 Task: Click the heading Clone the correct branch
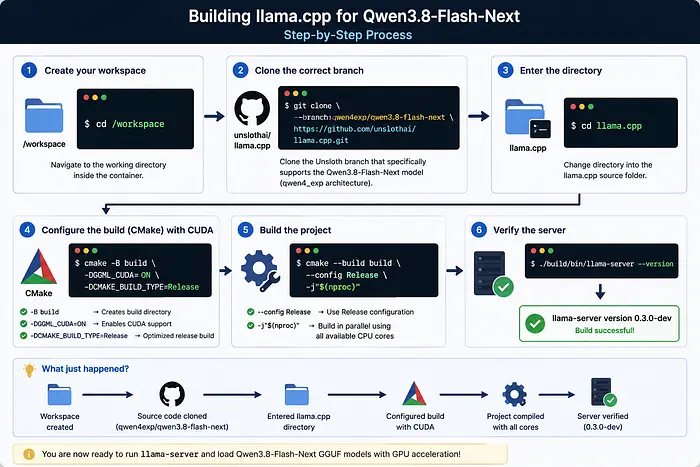(309, 71)
